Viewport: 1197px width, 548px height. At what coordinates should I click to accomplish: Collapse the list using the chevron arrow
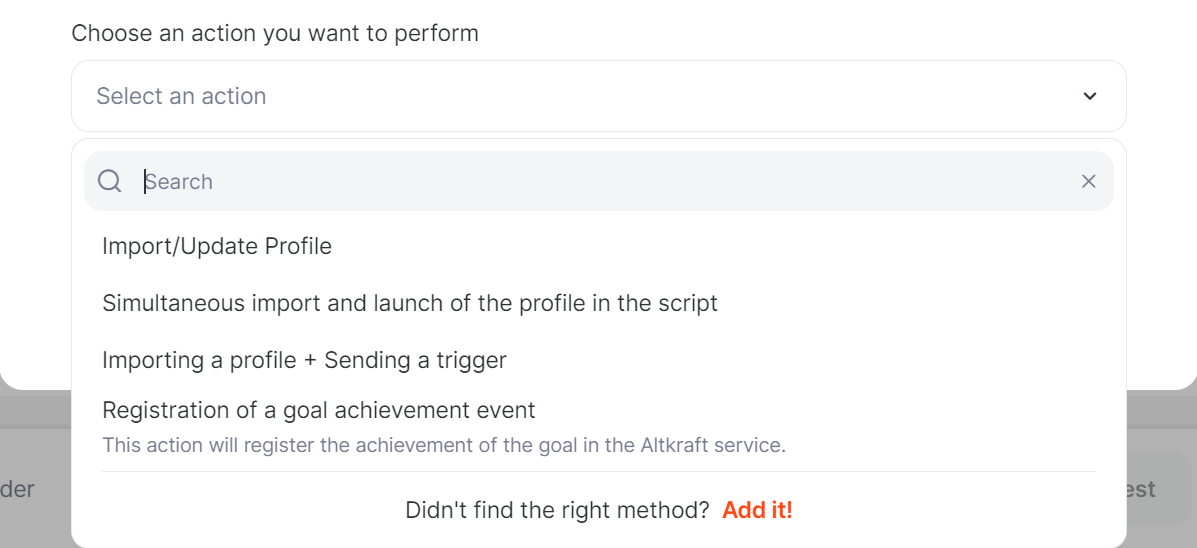click(x=1090, y=96)
